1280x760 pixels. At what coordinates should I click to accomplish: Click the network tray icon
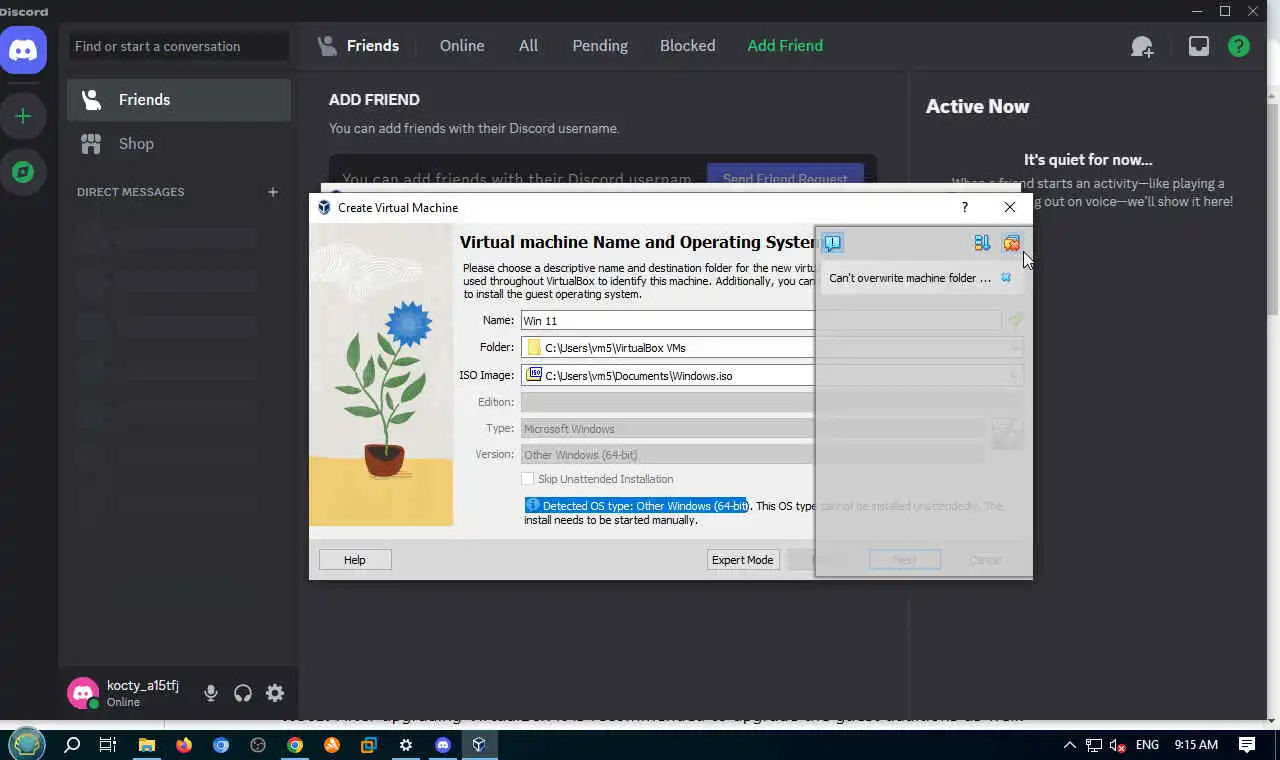1094,745
